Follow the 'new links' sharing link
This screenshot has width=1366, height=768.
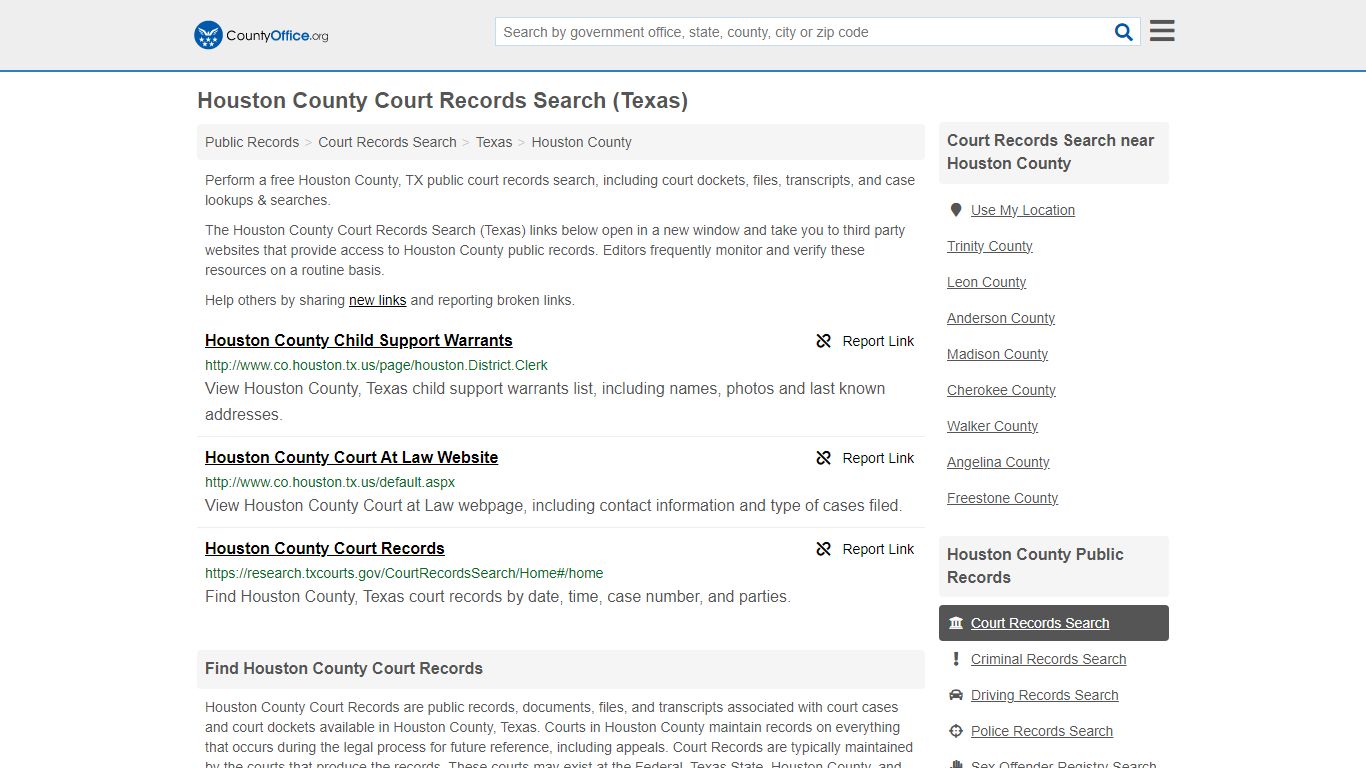[377, 300]
